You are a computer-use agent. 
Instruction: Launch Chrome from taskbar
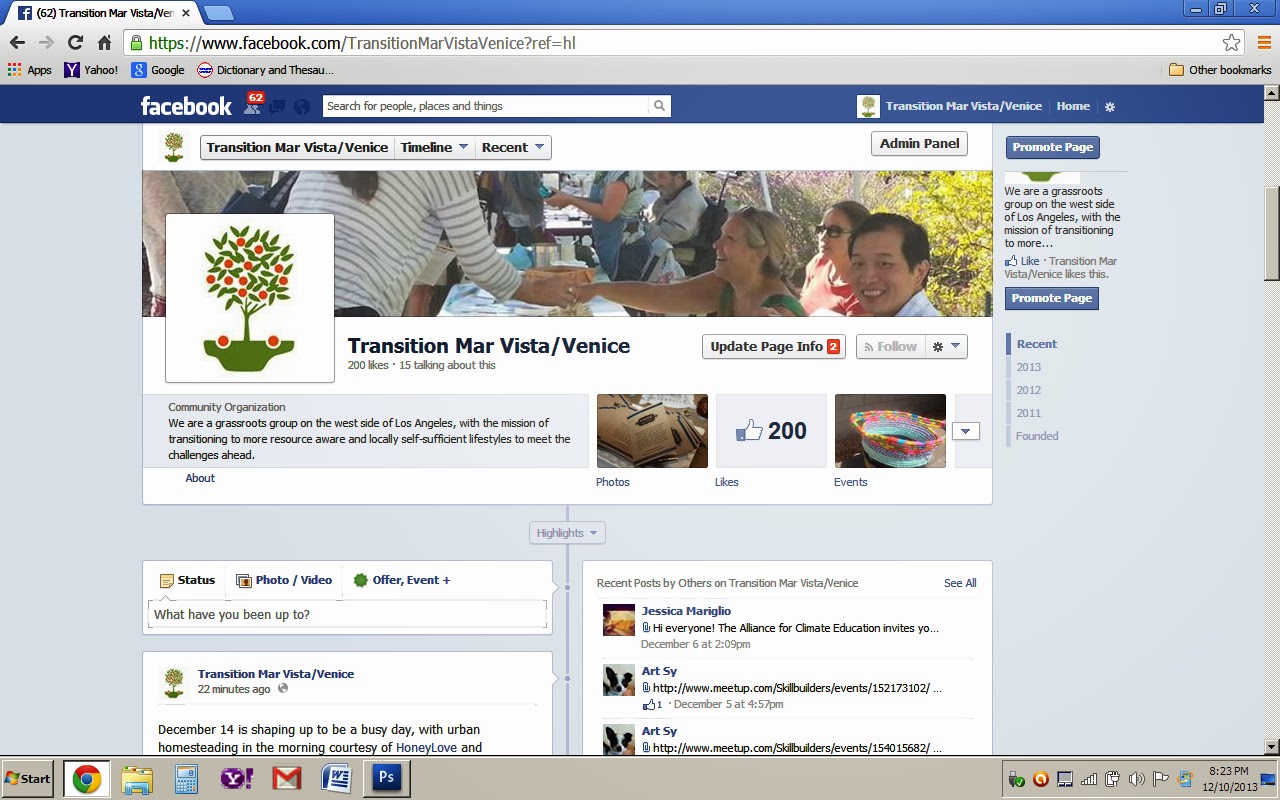point(87,779)
